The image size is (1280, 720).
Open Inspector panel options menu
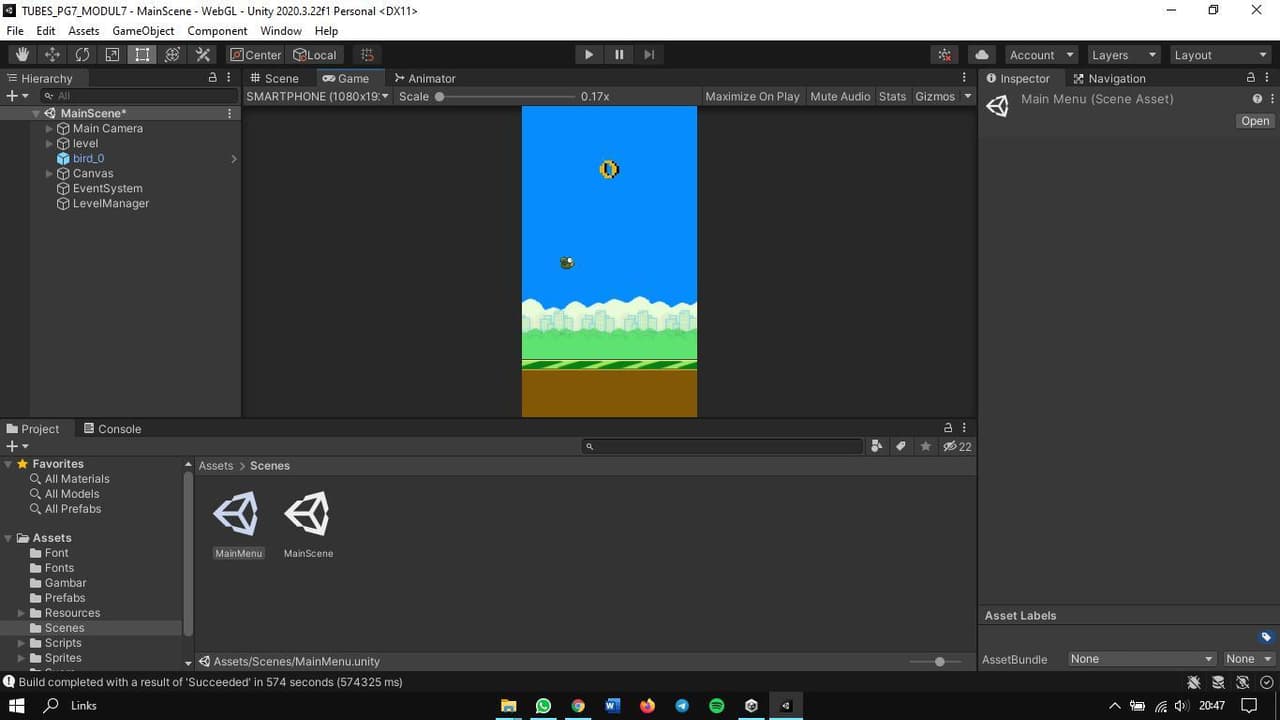click(x=1267, y=78)
